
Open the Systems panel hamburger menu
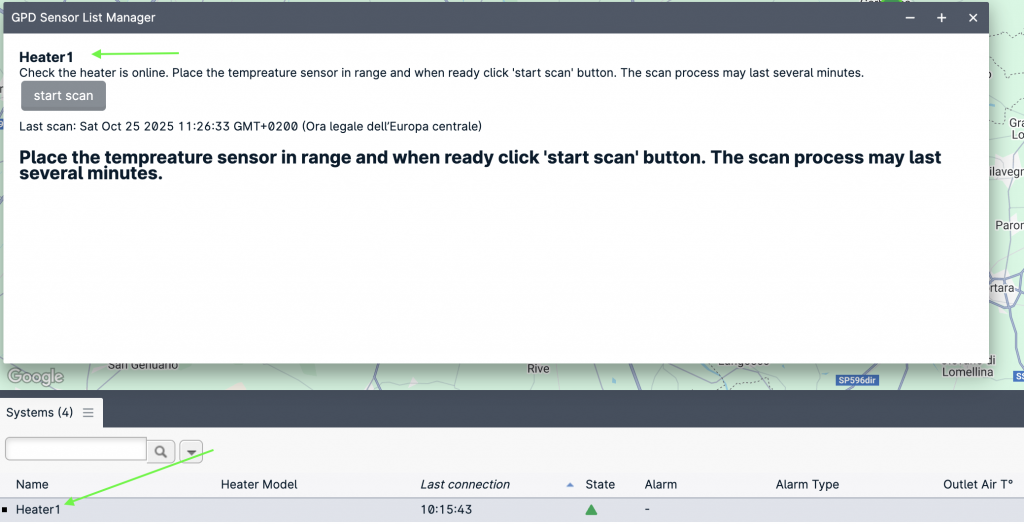point(88,412)
